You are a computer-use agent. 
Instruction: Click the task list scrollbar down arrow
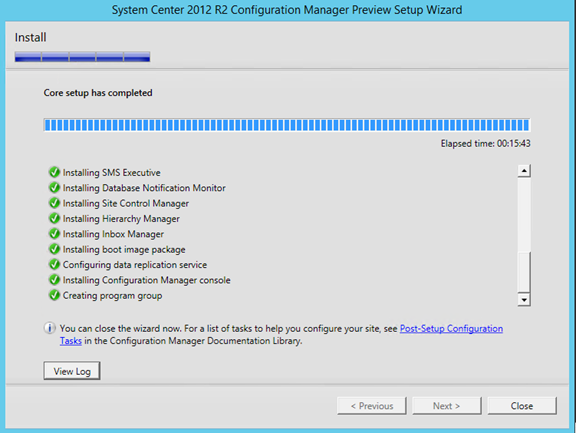point(524,300)
